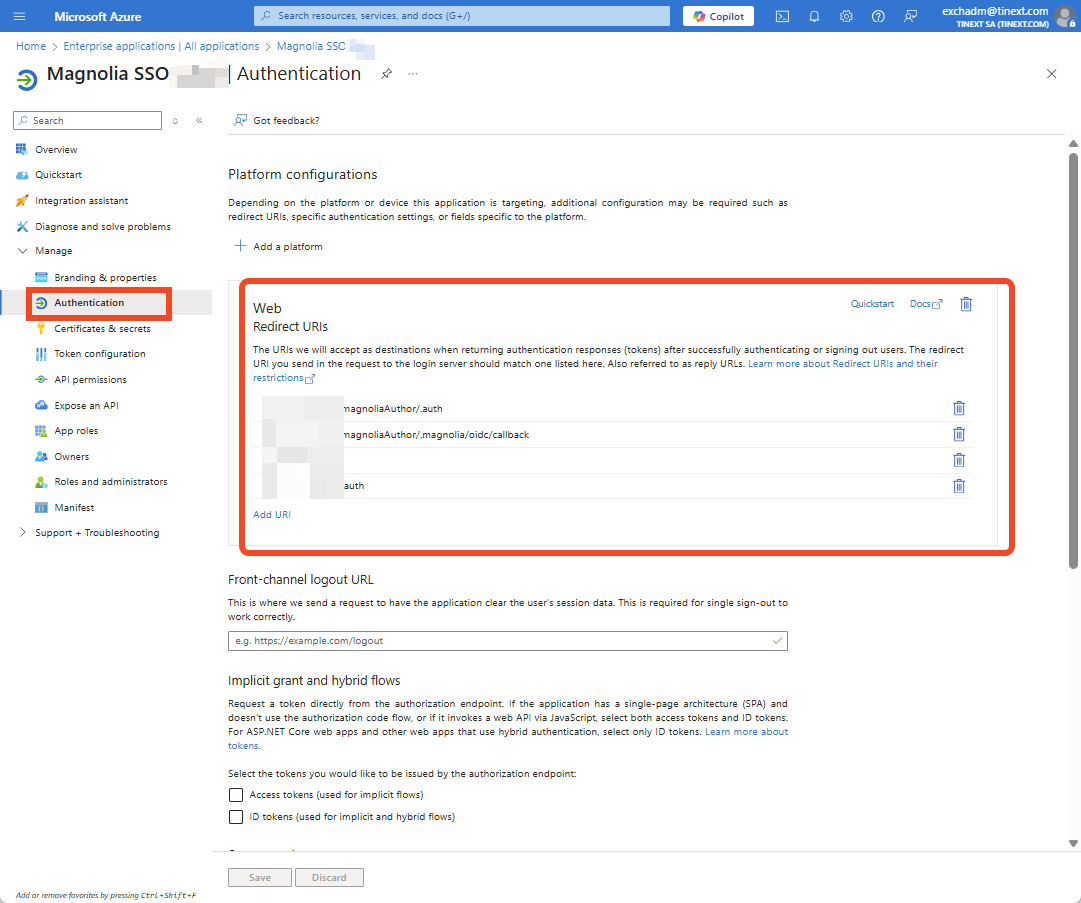The width and height of the screenshot is (1081, 903).
Task: Open Quickstart in the side menu
Action: pyautogui.click(x=58, y=175)
